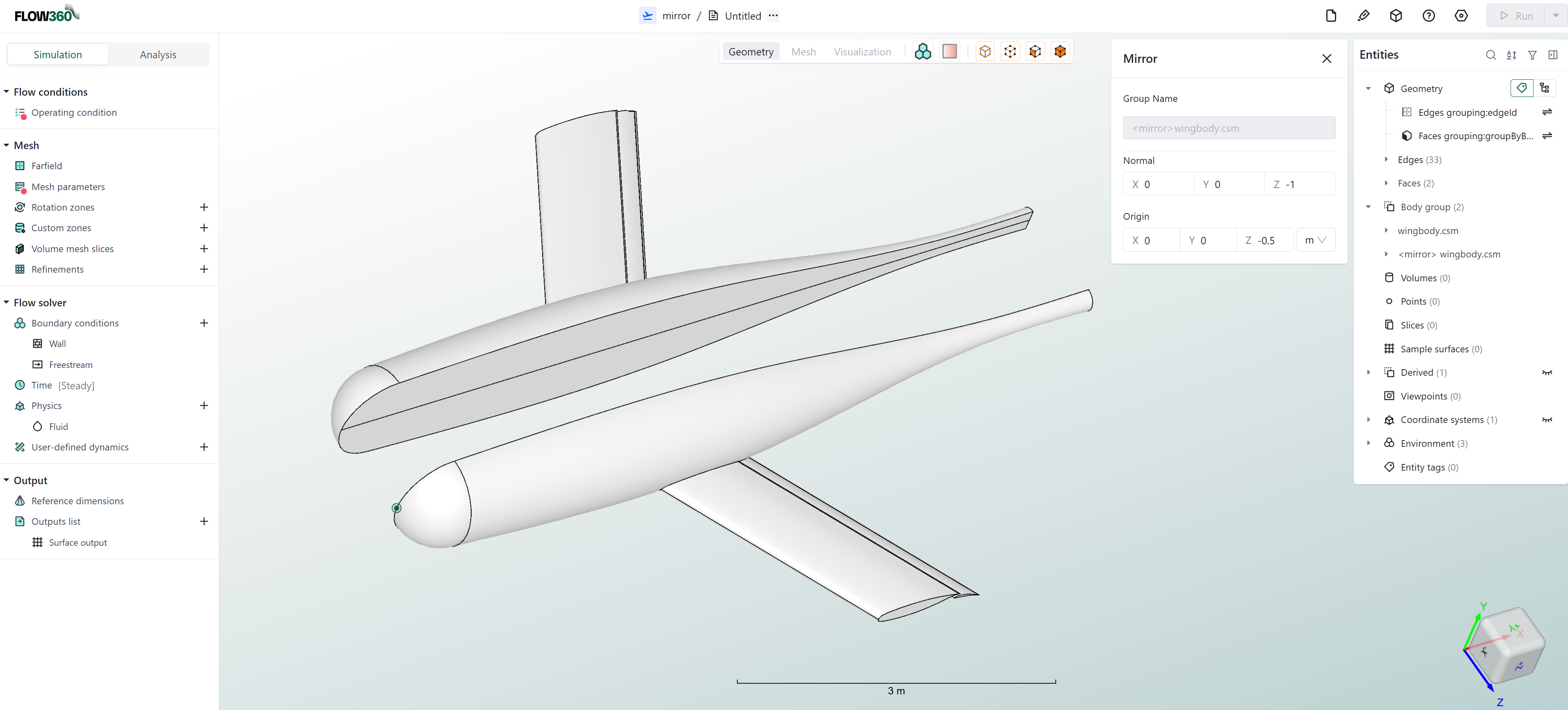Open the origin unit dropdown showing m
The width and height of the screenshot is (1568, 710).
(1315, 240)
